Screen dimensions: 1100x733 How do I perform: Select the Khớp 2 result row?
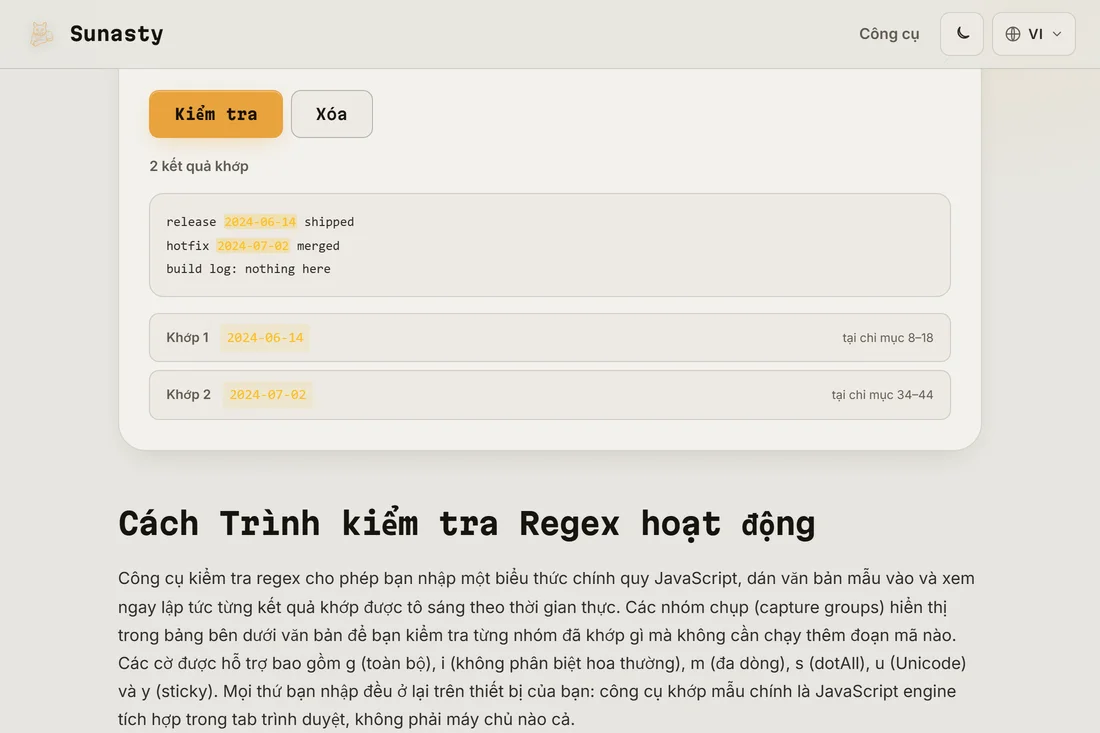(x=549, y=395)
